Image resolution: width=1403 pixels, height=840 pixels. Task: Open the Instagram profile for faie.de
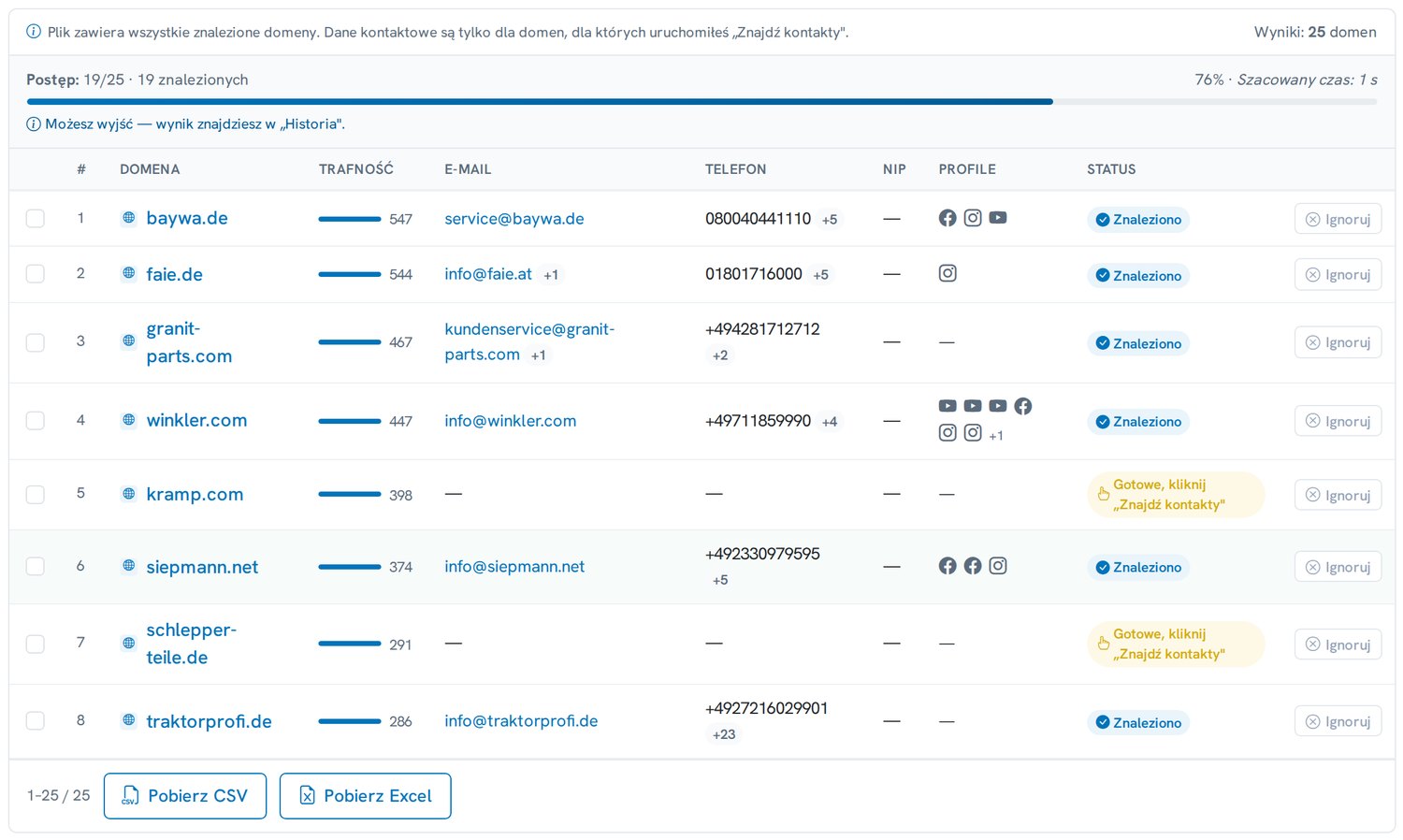click(947, 273)
